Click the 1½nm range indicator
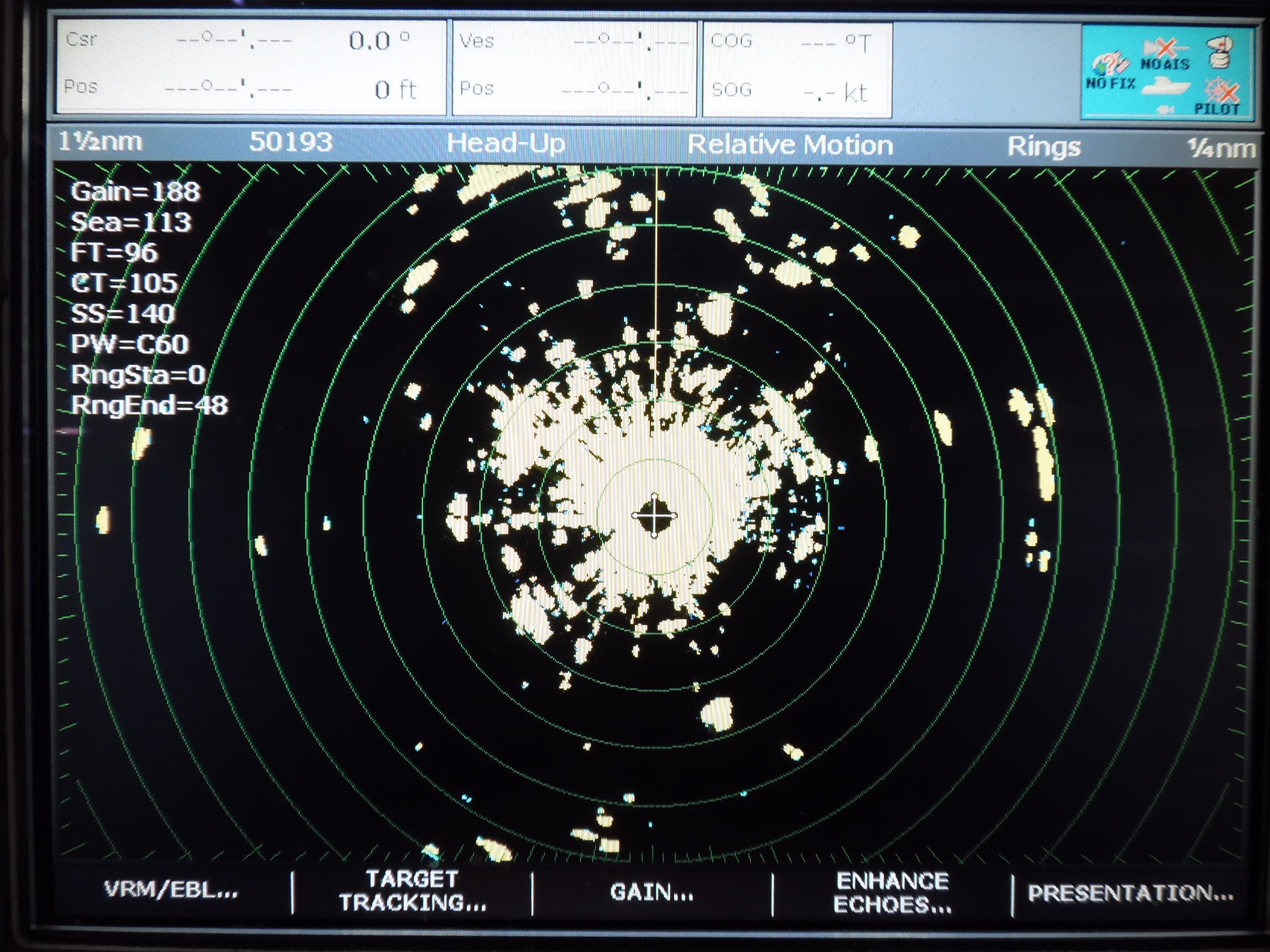The height and width of the screenshot is (952, 1270). pos(100,141)
